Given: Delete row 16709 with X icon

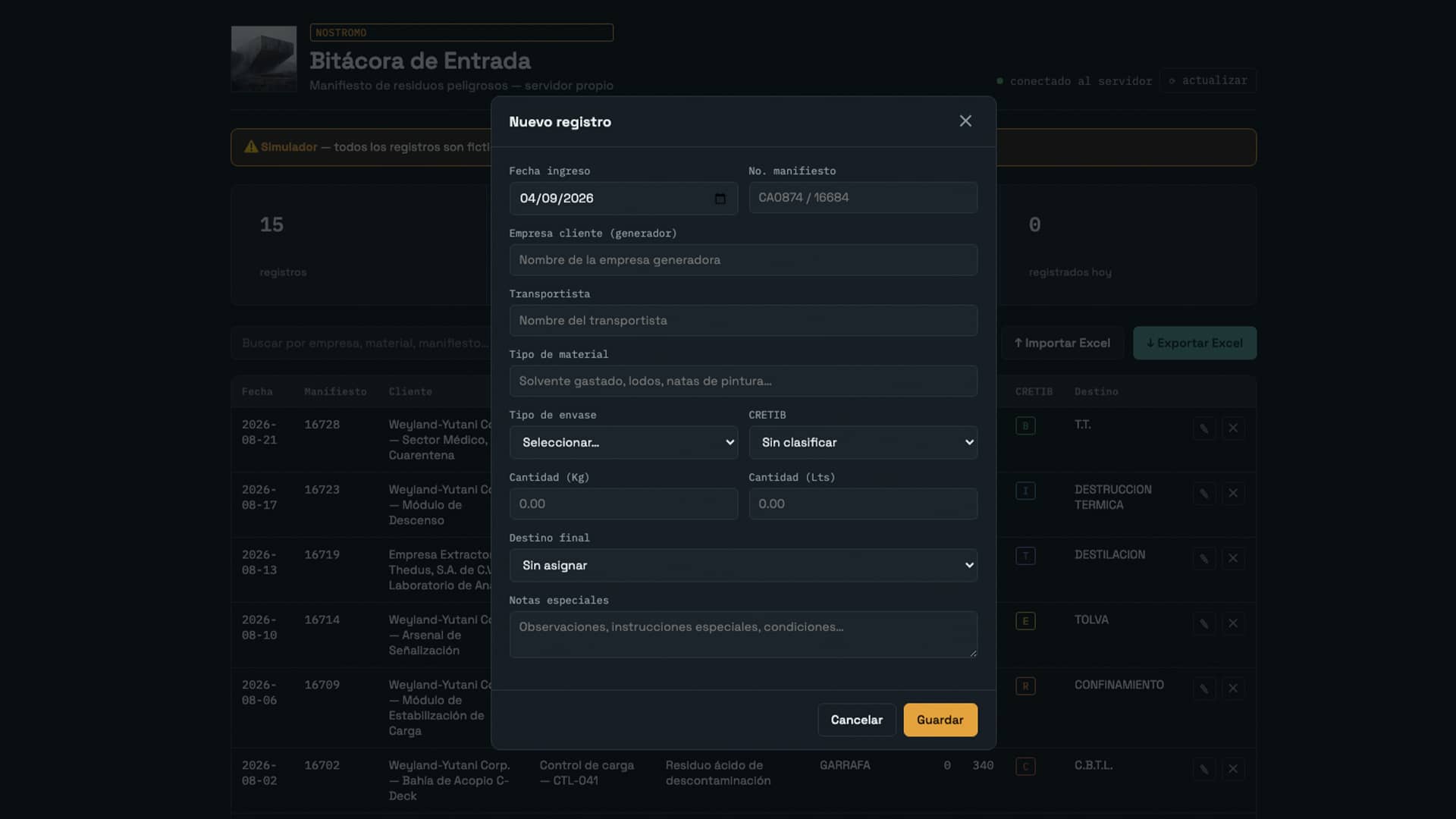Looking at the screenshot, I should click(x=1233, y=689).
